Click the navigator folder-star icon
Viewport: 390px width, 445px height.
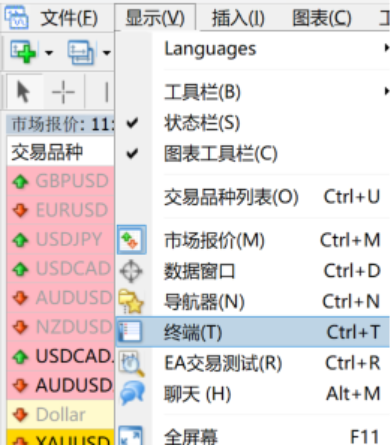point(131,302)
